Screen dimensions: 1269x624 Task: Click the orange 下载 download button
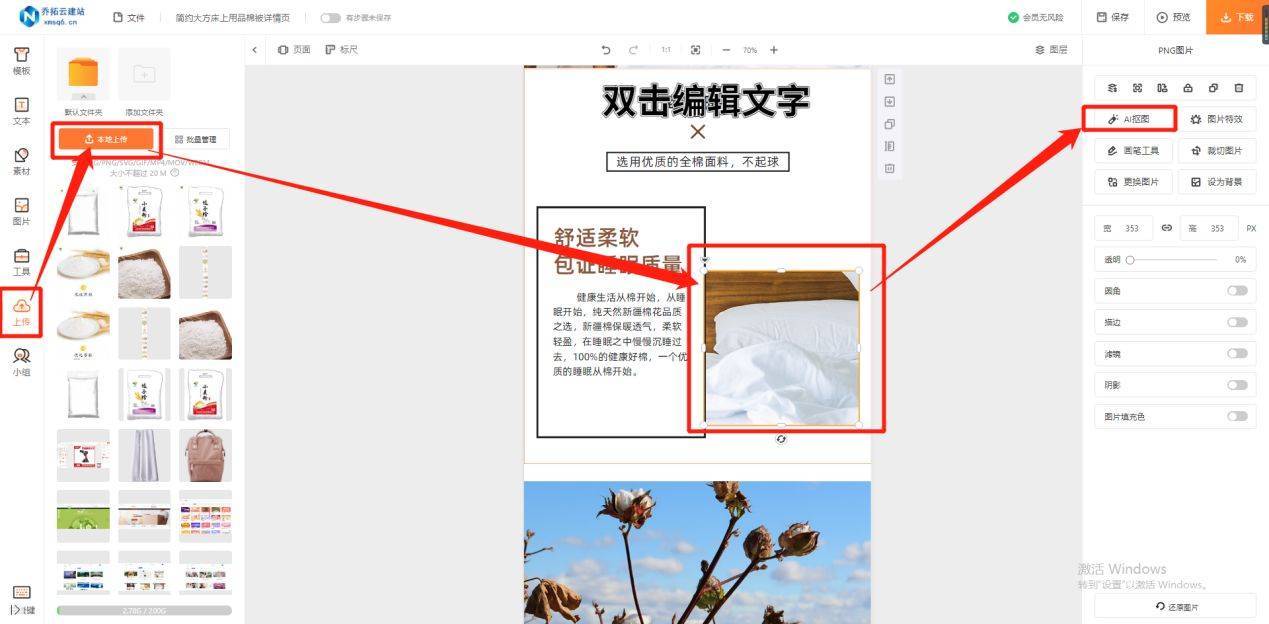[x=1236, y=18]
